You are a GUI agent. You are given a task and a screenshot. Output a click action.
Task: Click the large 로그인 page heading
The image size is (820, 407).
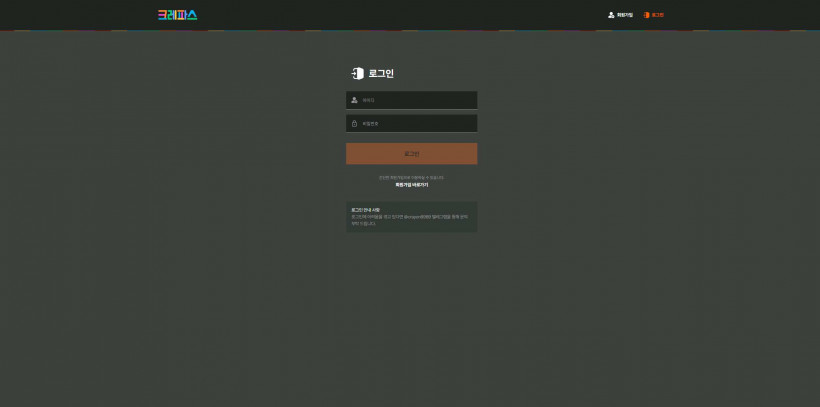[x=381, y=73]
